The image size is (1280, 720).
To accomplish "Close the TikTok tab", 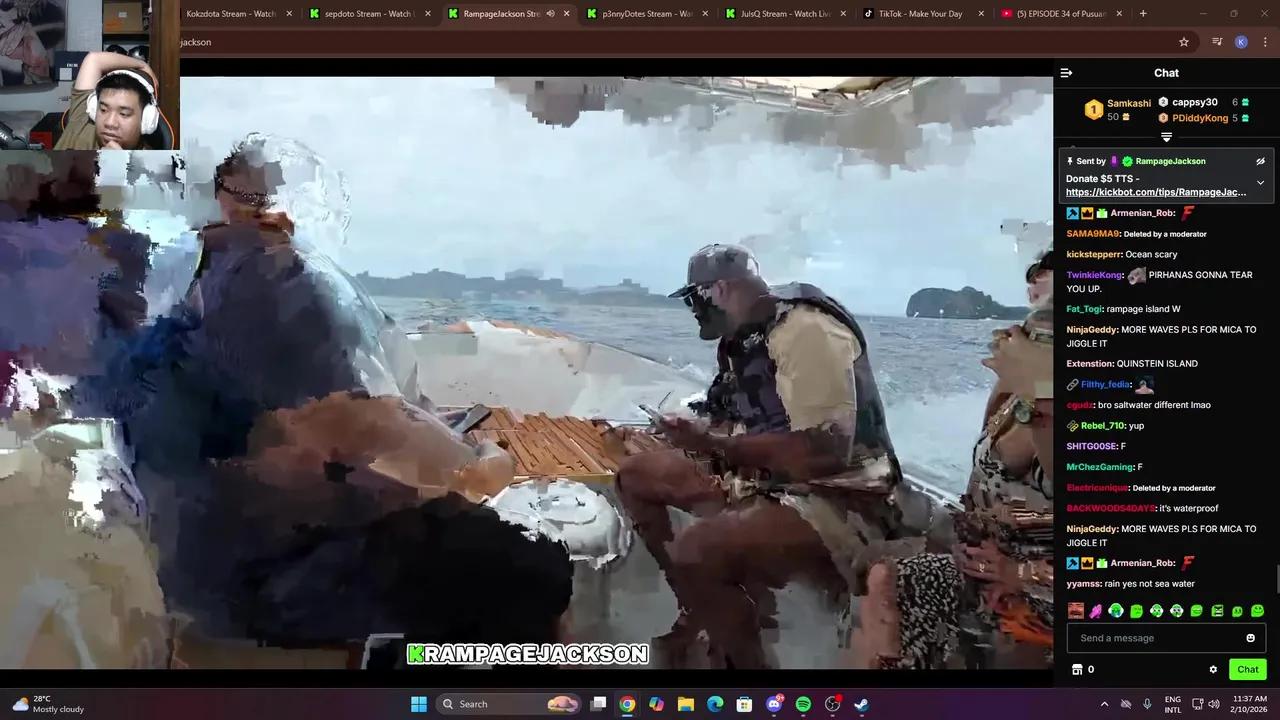I will tap(981, 14).
